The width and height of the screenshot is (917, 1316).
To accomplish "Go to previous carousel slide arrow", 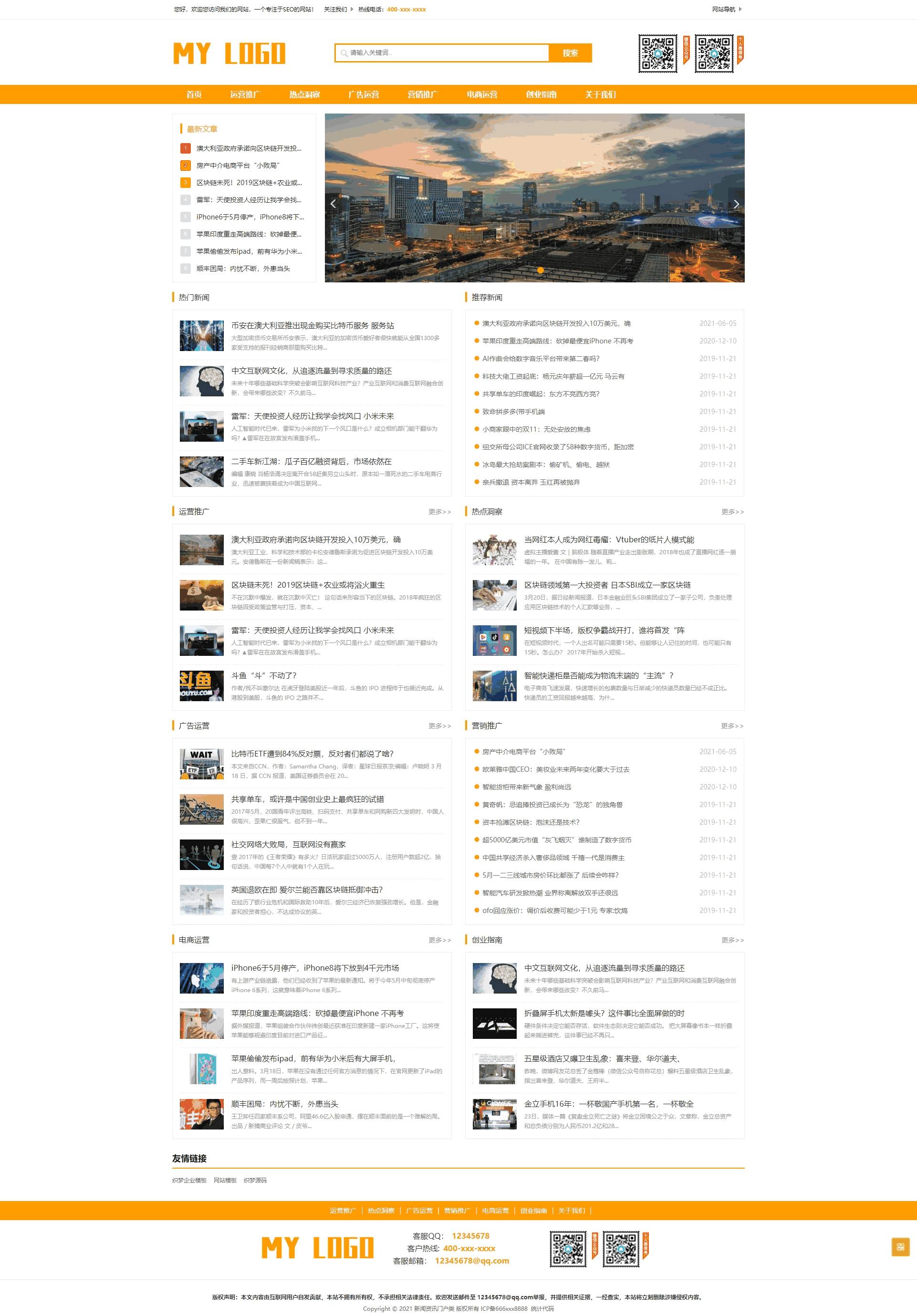I will pyautogui.click(x=333, y=204).
